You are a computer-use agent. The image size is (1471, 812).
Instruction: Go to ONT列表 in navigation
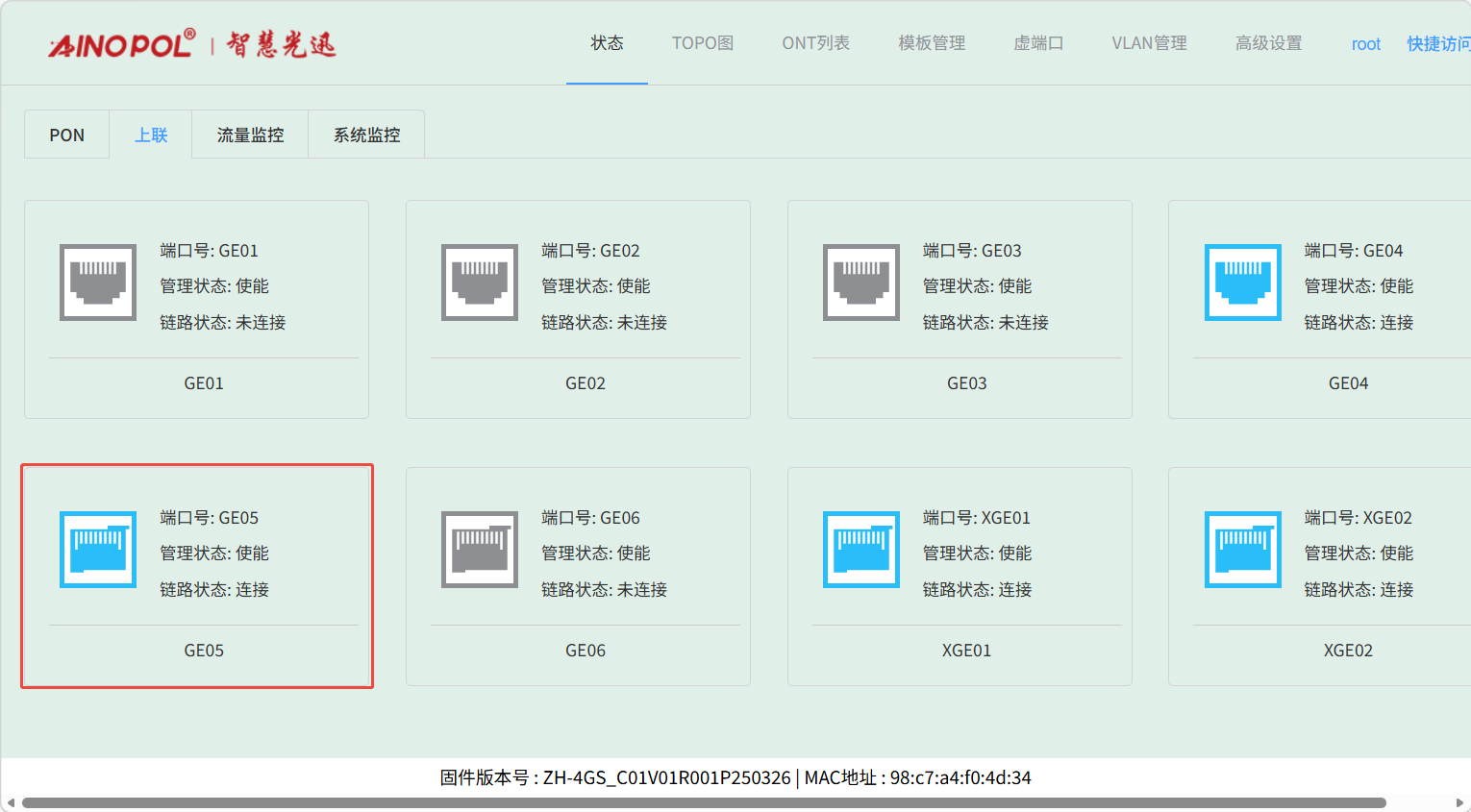pyautogui.click(x=815, y=43)
